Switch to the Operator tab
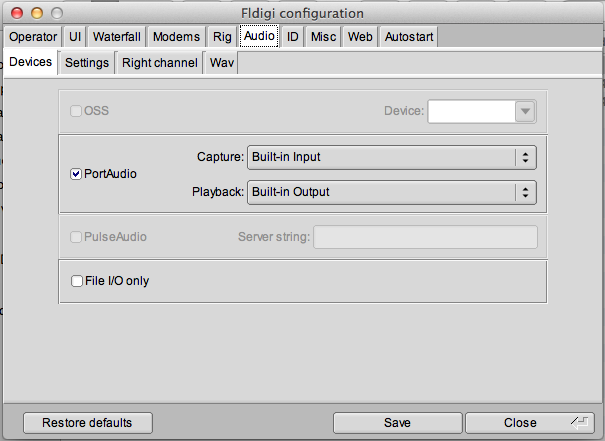Screen dimensions: 605x441 coord(33,37)
